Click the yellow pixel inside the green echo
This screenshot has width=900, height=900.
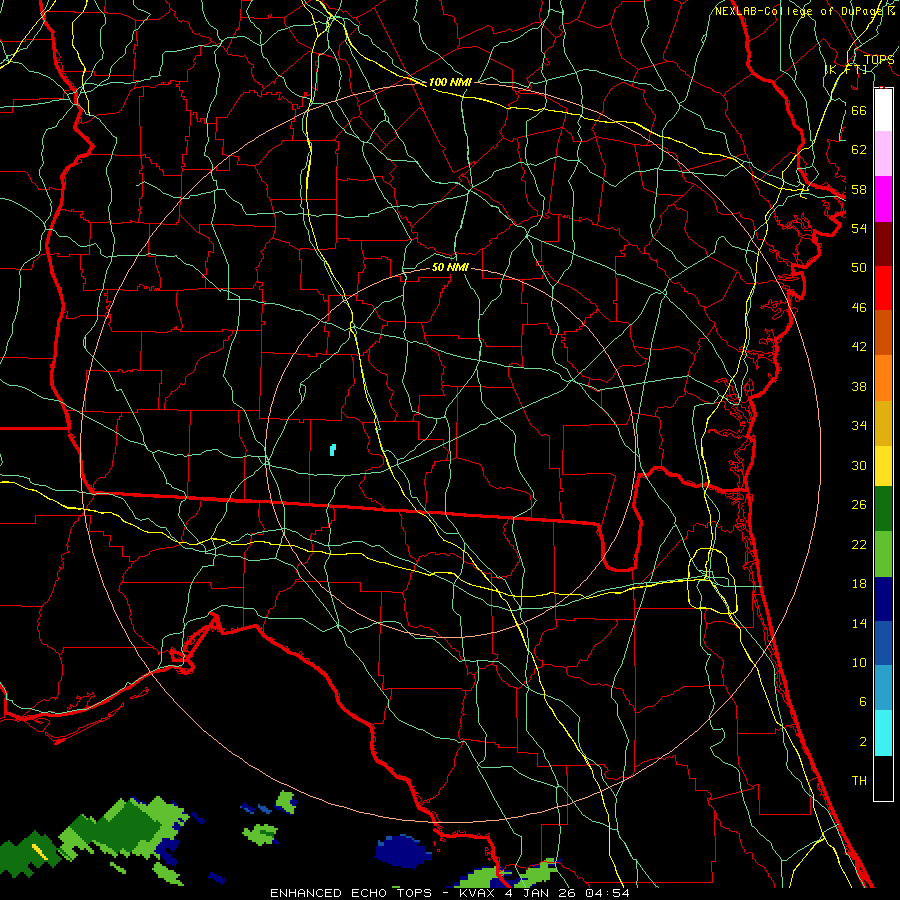[40, 851]
